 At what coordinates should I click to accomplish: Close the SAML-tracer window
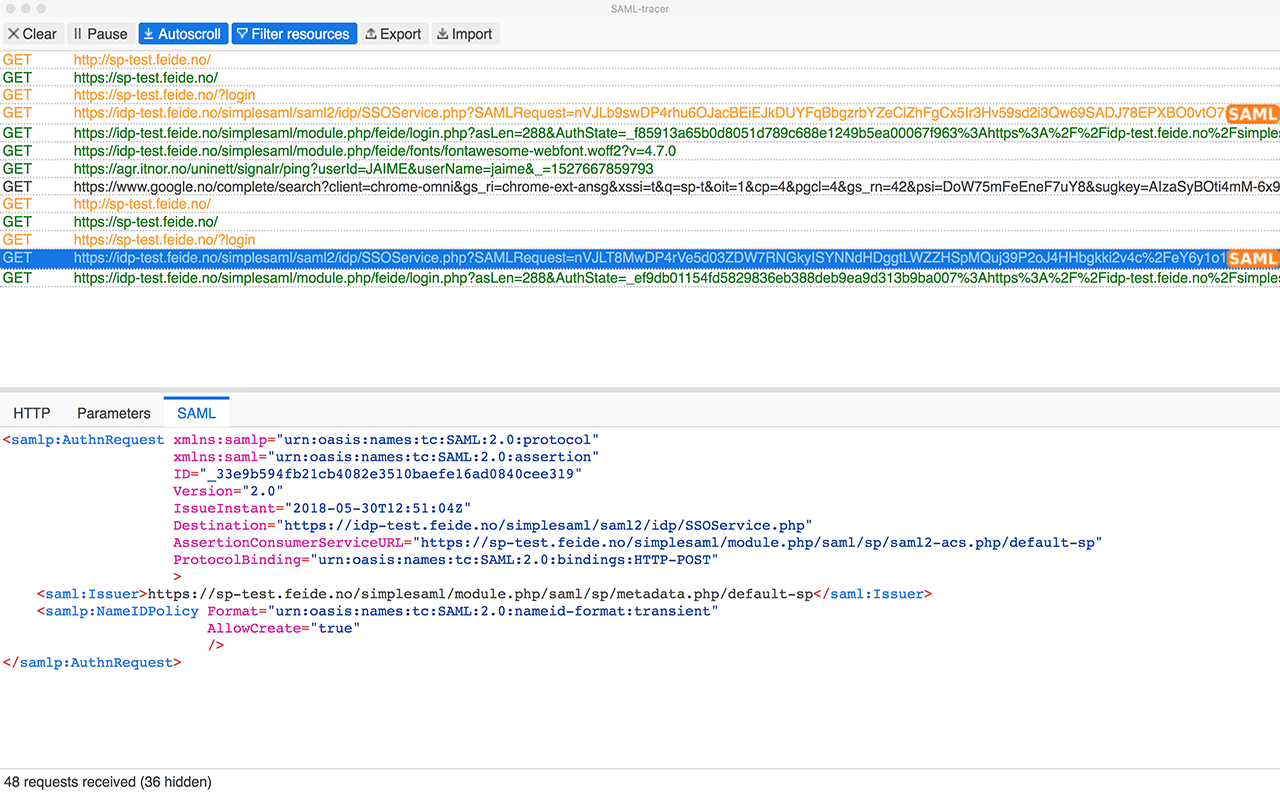tap(9, 8)
